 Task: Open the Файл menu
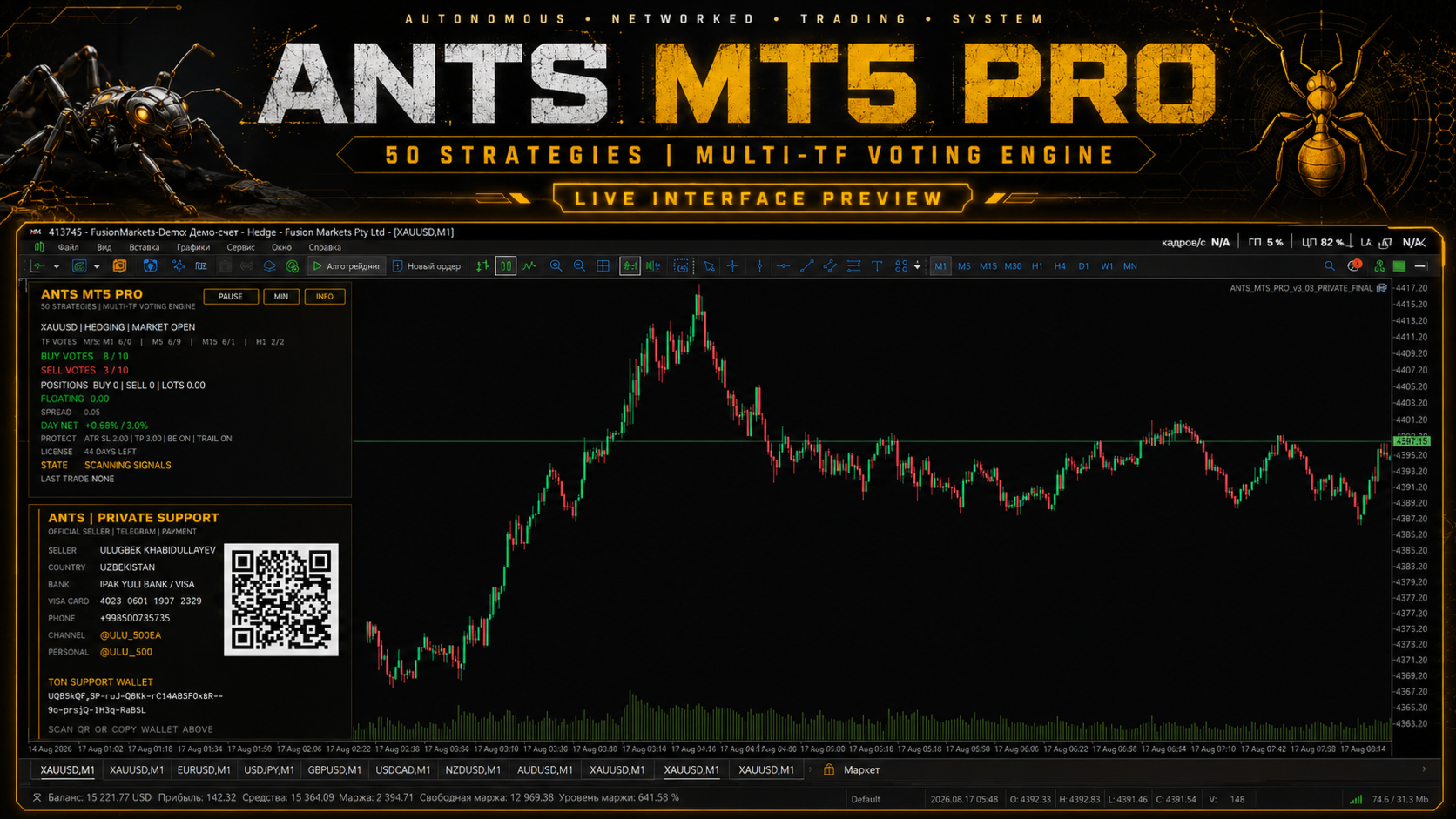pos(68,247)
